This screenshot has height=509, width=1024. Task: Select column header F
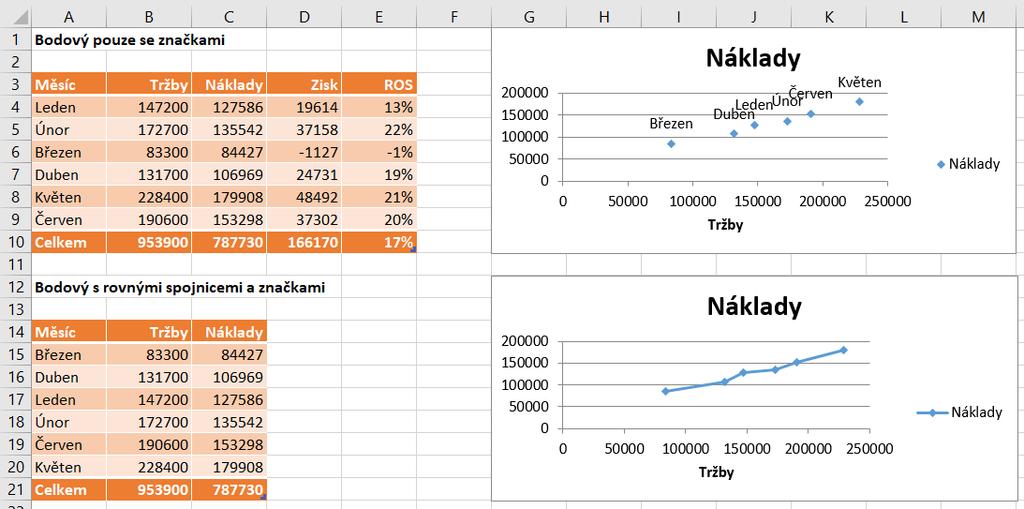454,17
